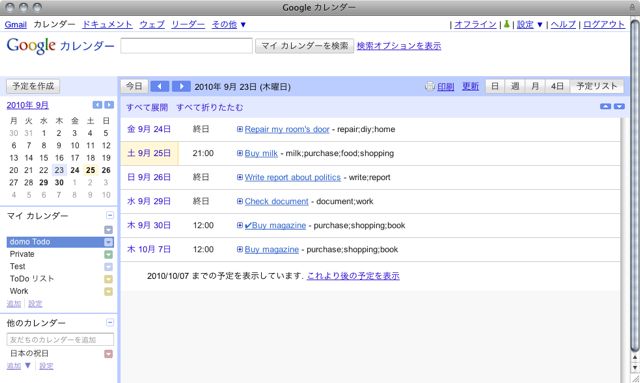Click the printer icon beside 印刷
Screen dimensions: 640x383
(429, 86)
